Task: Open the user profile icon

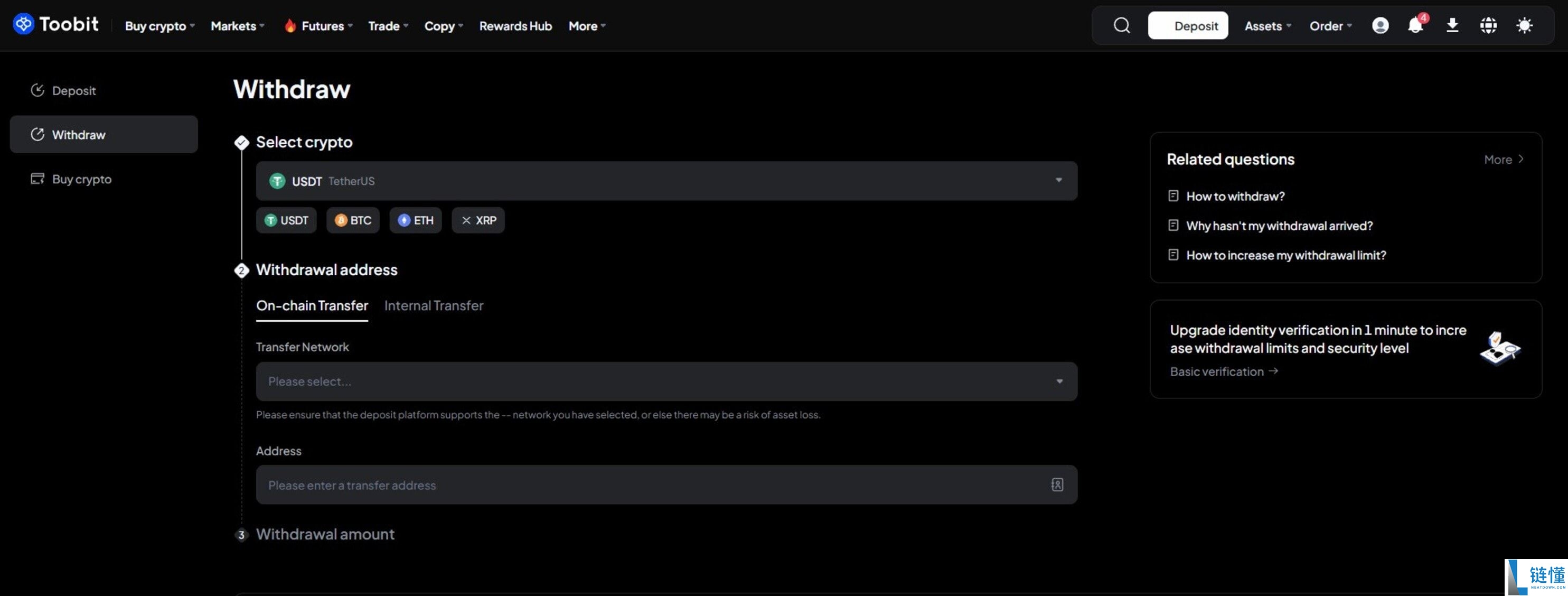Action: 1380,25
